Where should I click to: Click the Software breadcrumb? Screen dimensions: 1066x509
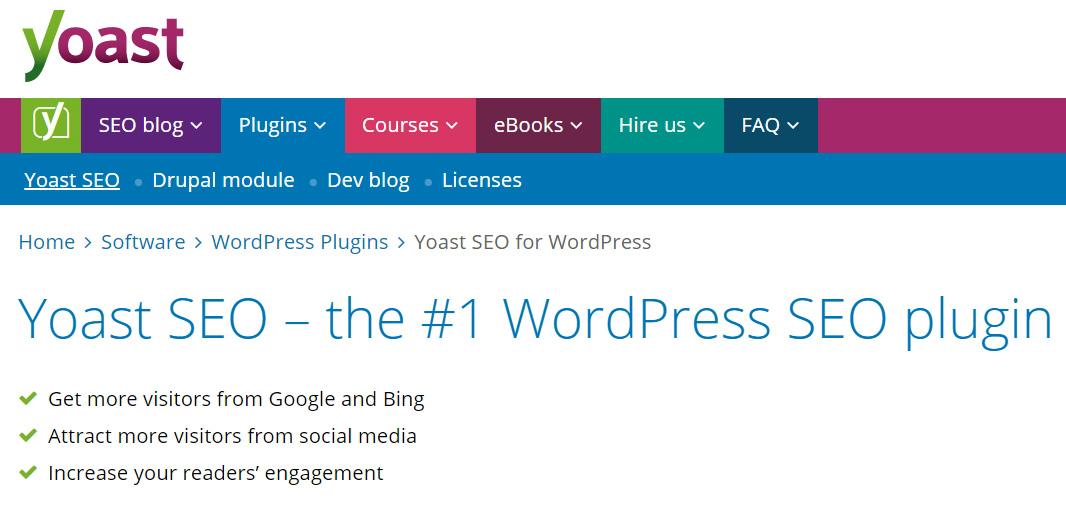click(143, 242)
